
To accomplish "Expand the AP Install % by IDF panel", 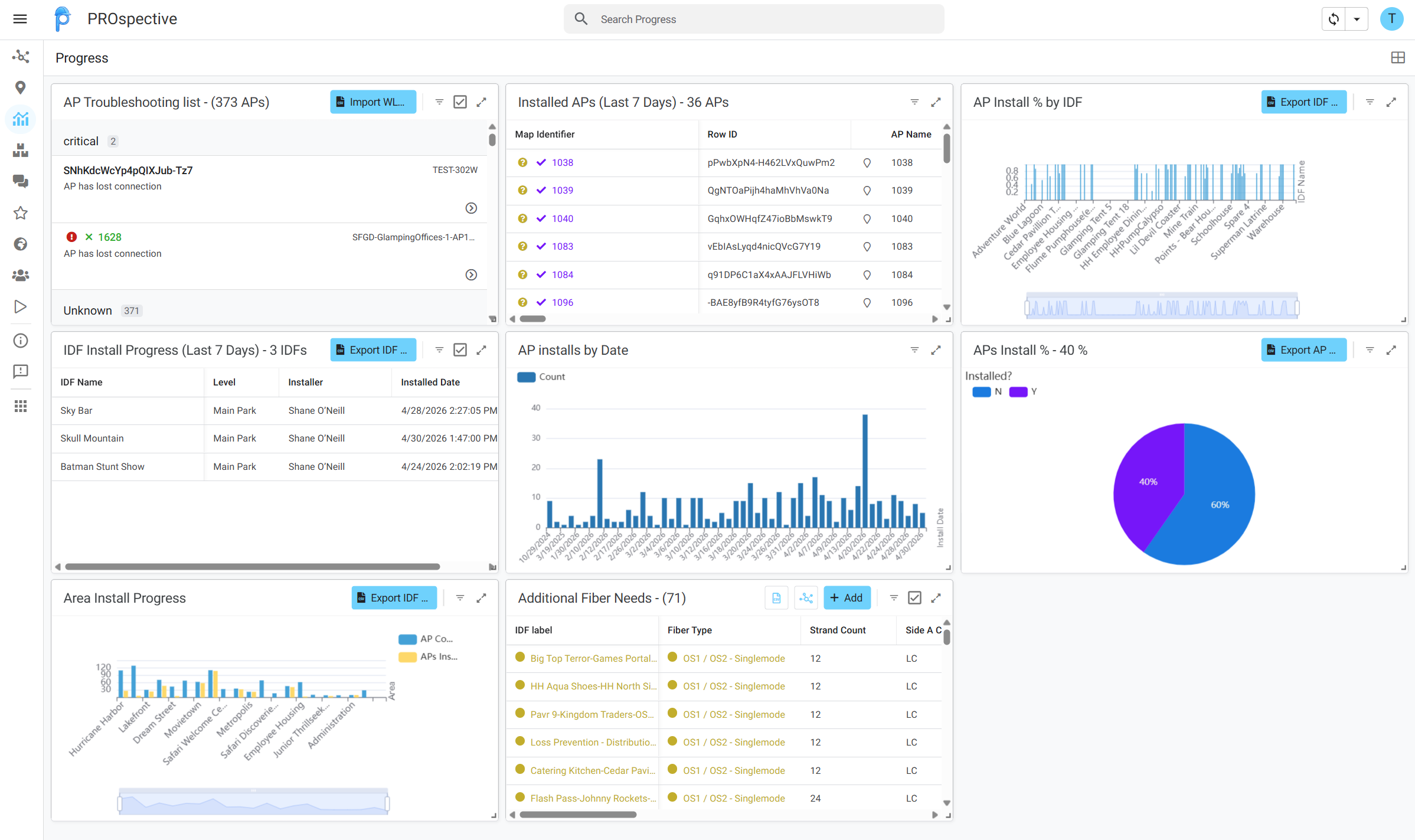I will tap(1391, 102).
